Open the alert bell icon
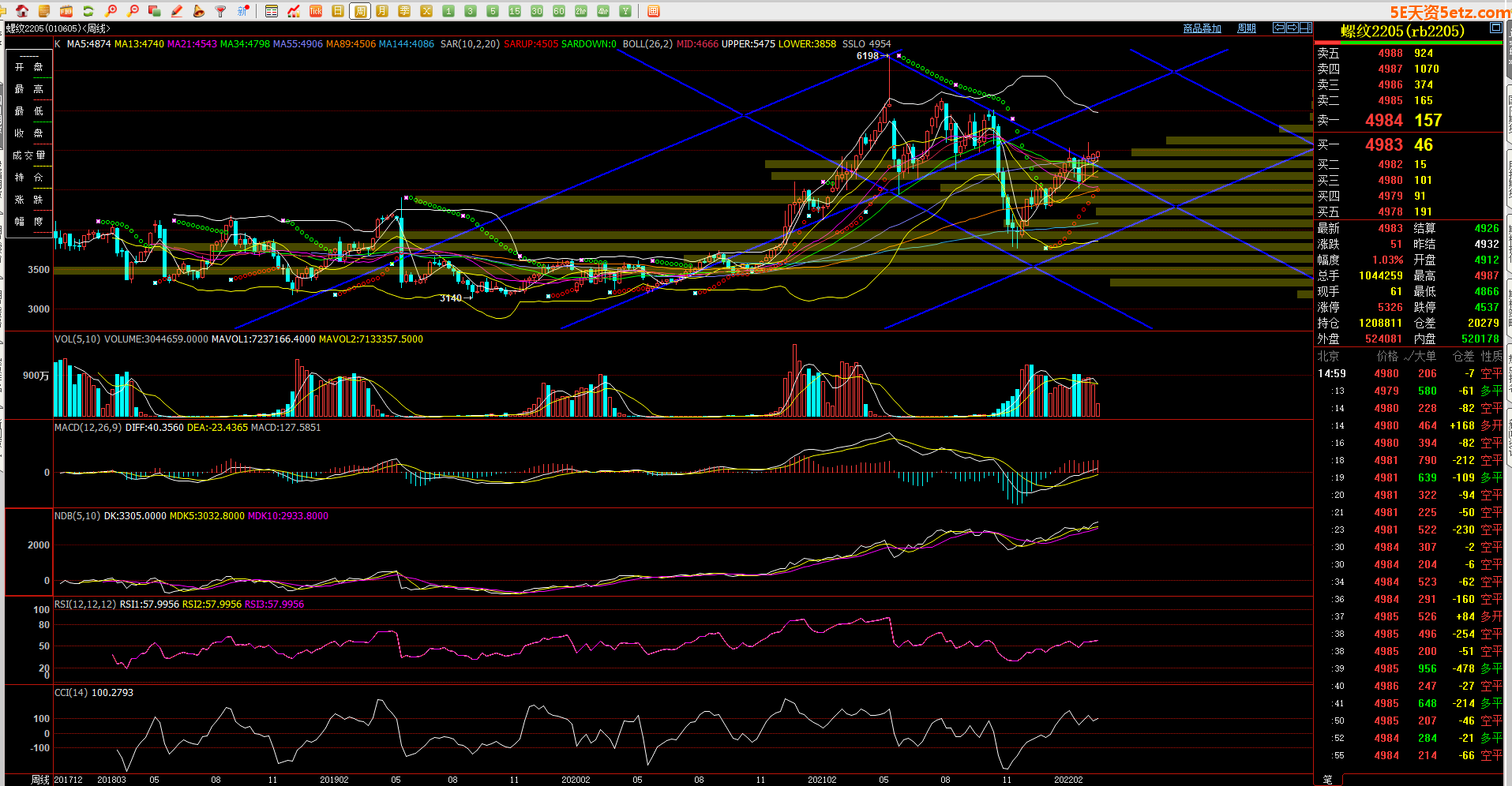 pos(199,11)
